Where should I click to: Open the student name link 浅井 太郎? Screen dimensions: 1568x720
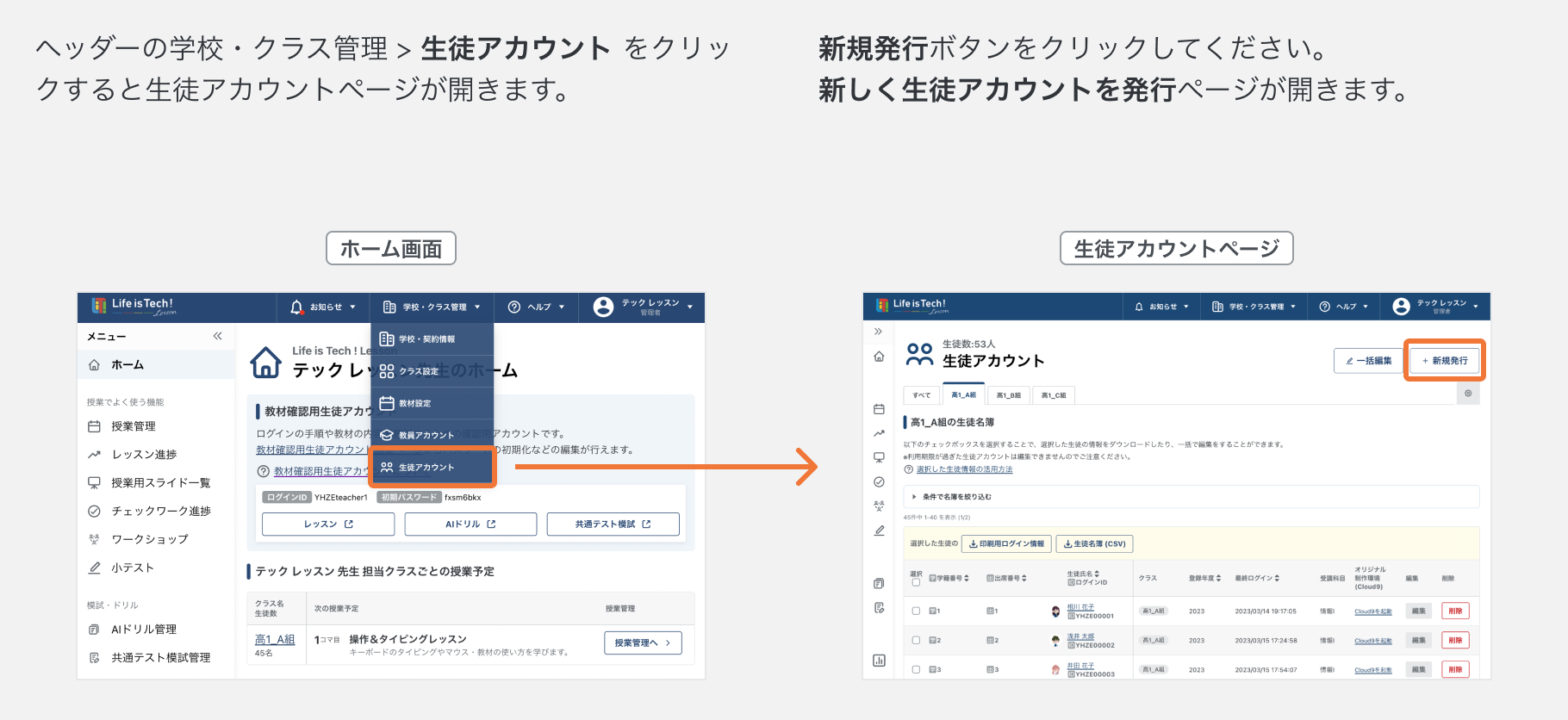click(1080, 636)
